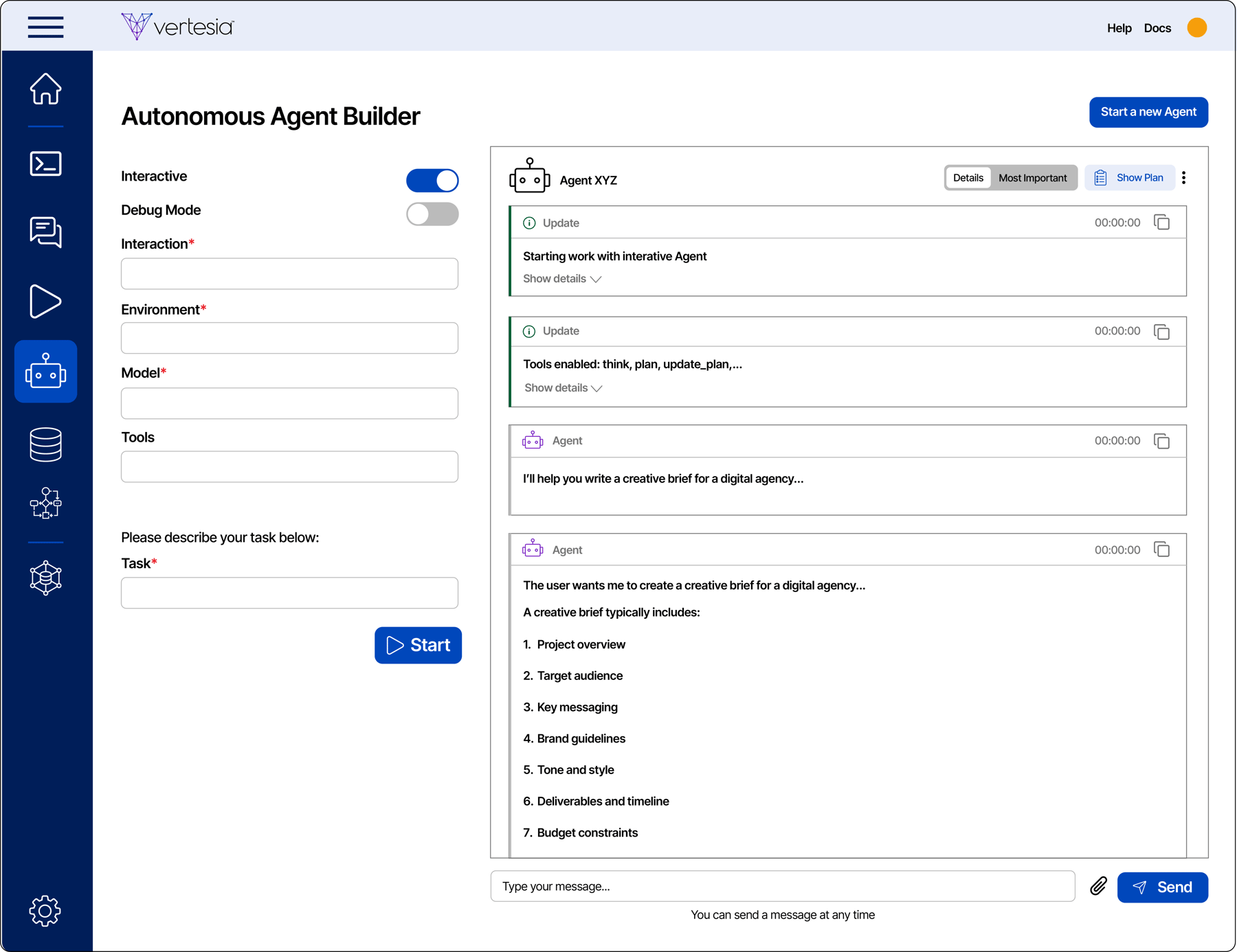Open the three-dot agent options menu
This screenshot has width=1237, height=952.
[x=1183, y=178]
